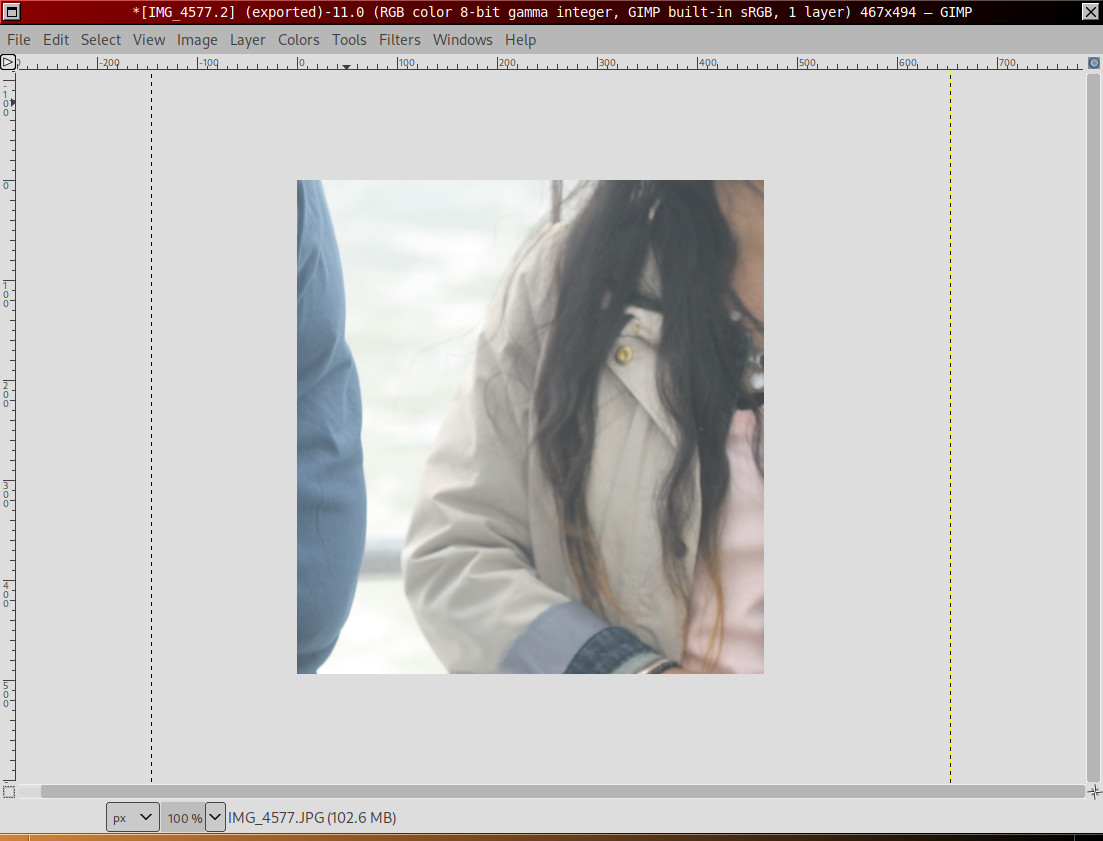The image size is (1103, 841).
Task: Open the Tools menu
Action: point(349,40)
